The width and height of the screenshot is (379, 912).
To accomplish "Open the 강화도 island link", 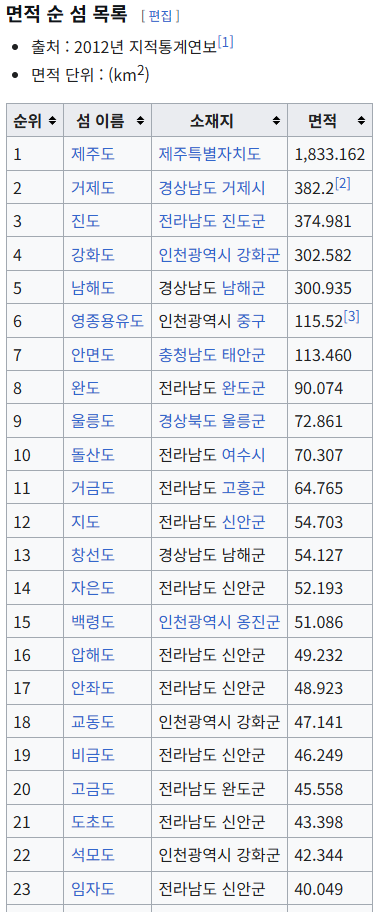I will click(x=93, y=255).
